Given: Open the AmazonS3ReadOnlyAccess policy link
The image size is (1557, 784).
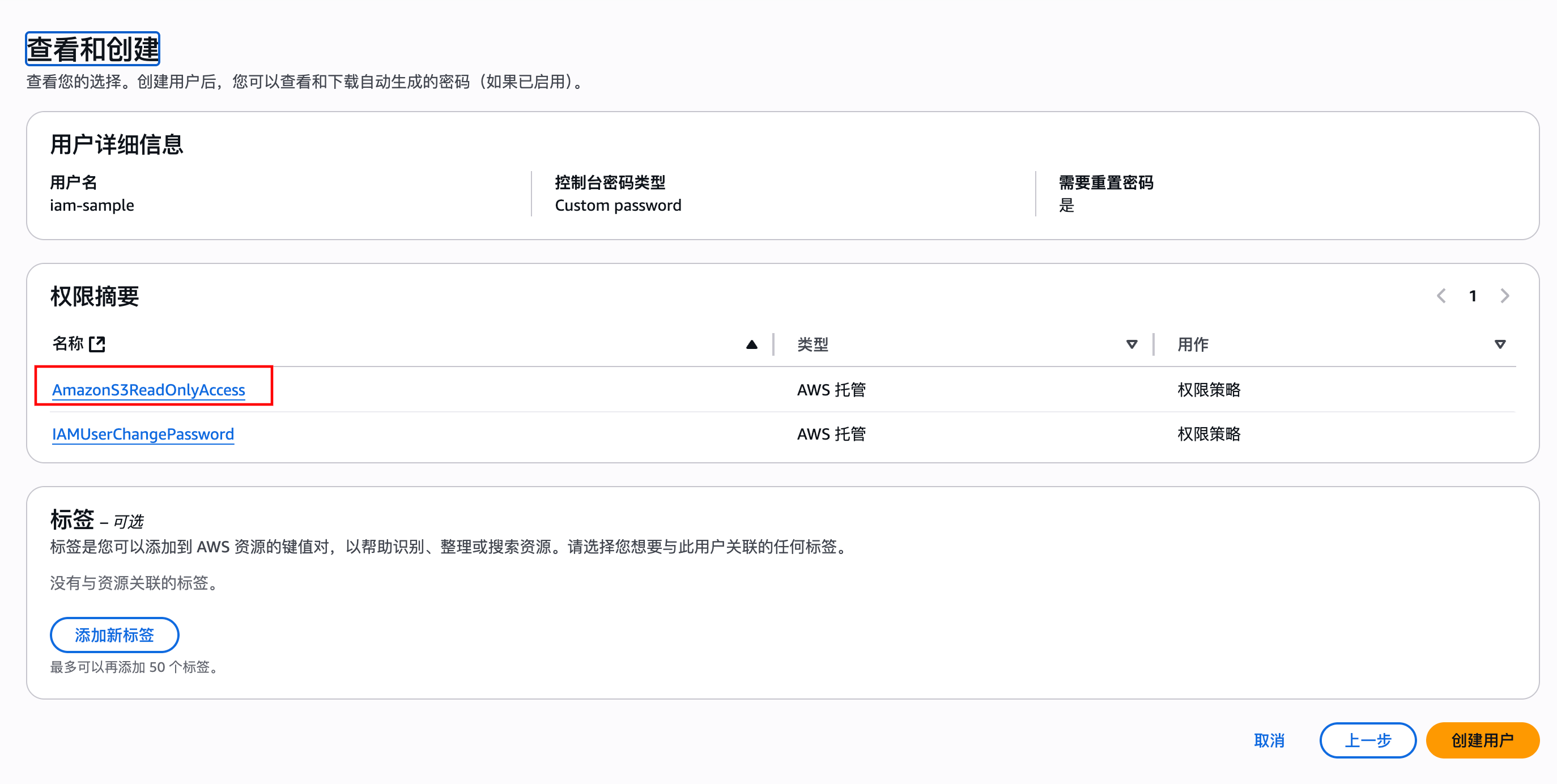Looking at the screenshot, I should pyautogui.click(x=148, y=389).
